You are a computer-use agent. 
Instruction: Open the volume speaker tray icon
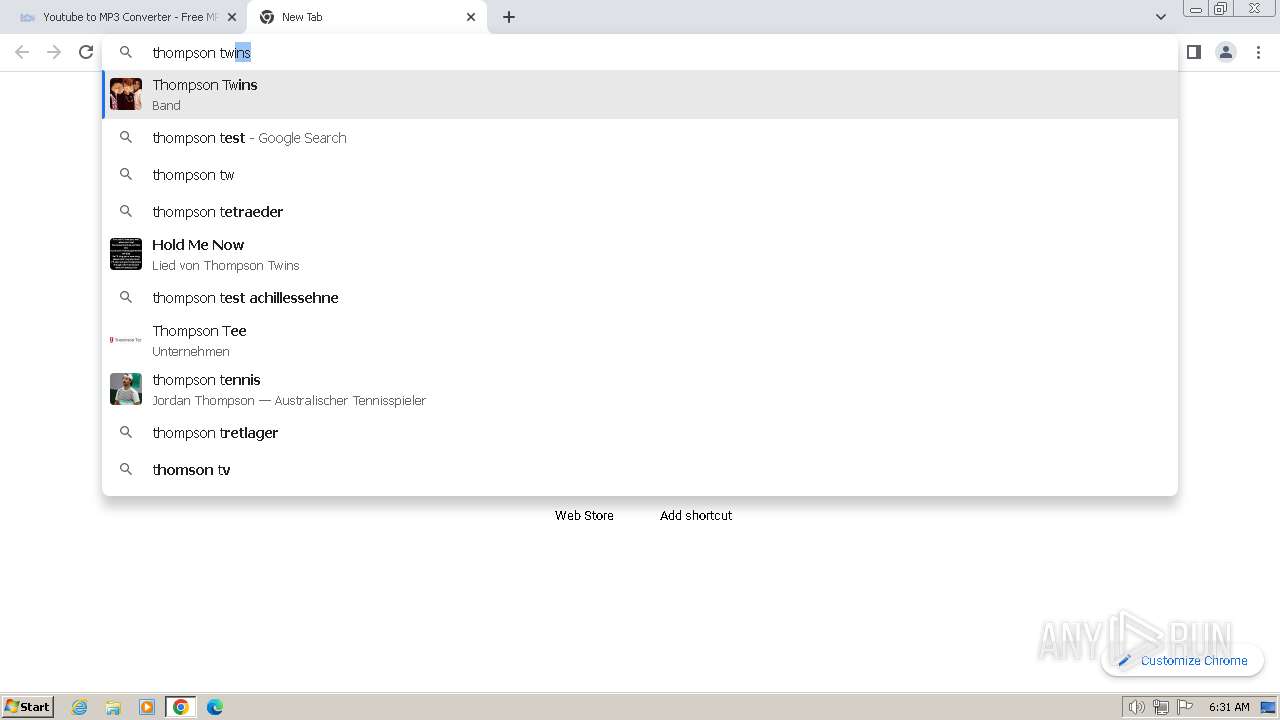click(1136, 707)
